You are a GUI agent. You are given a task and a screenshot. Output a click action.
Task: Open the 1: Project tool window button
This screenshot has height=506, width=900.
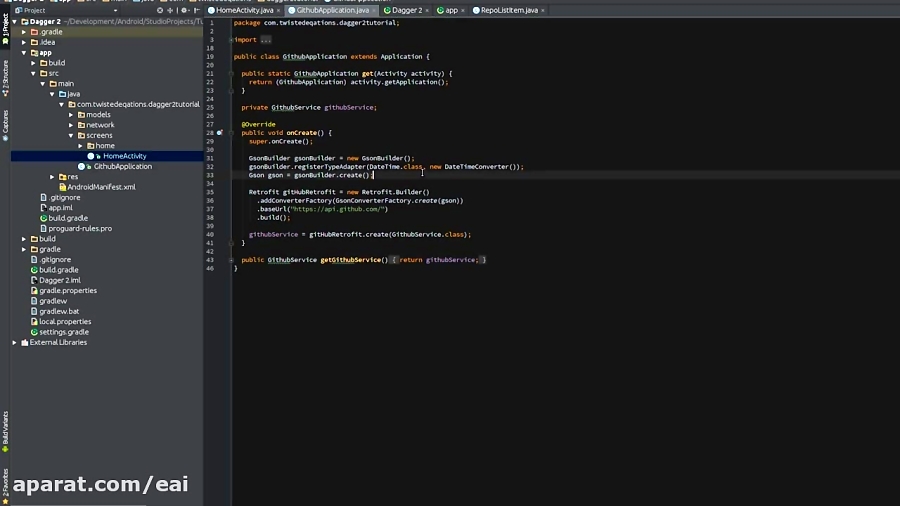click(5, 29)
